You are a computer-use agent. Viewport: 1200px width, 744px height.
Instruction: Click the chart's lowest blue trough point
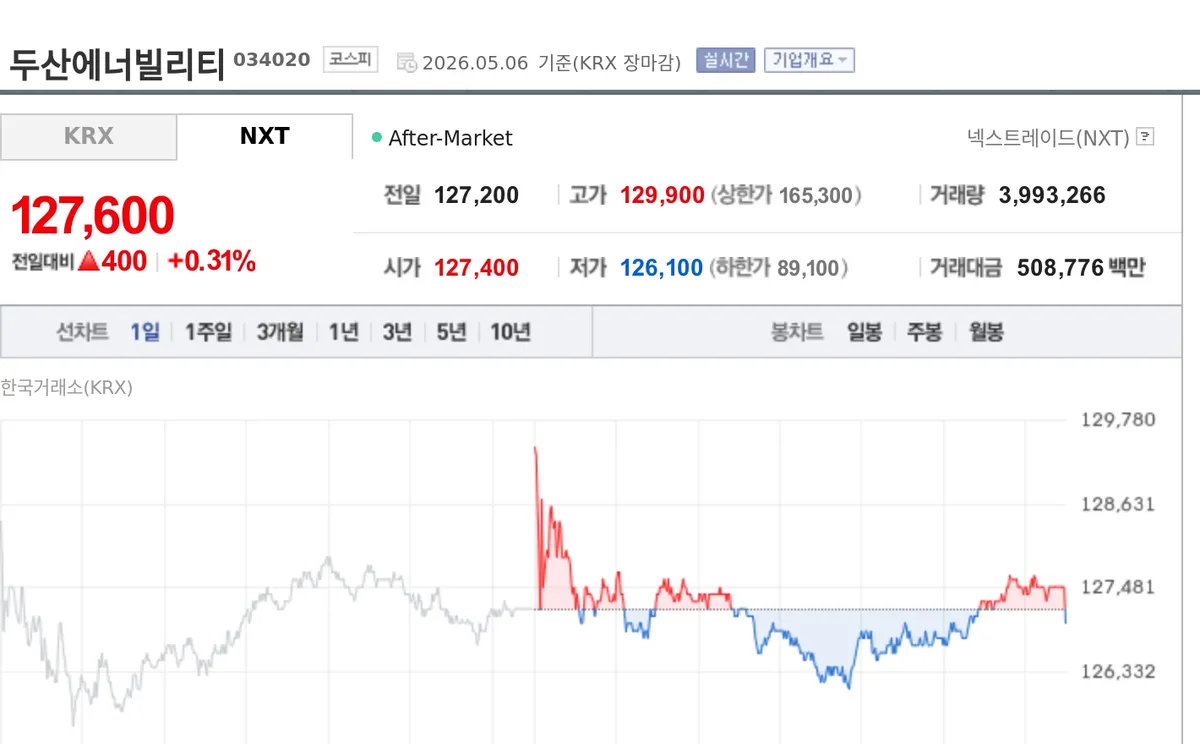(x=849, y=687)
